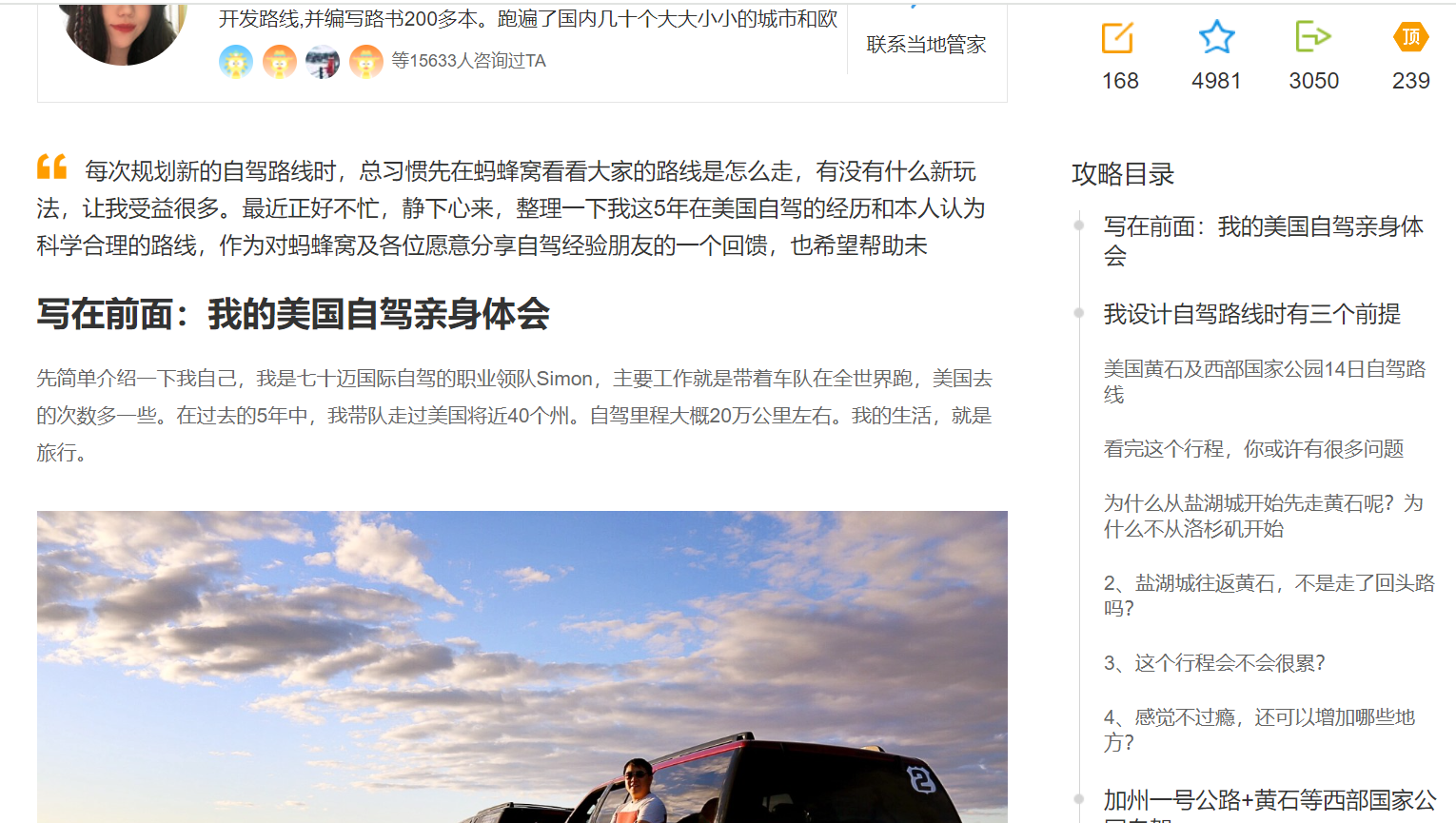
Task: Jump to 写在前面 section in directory
Action: 1264,241
